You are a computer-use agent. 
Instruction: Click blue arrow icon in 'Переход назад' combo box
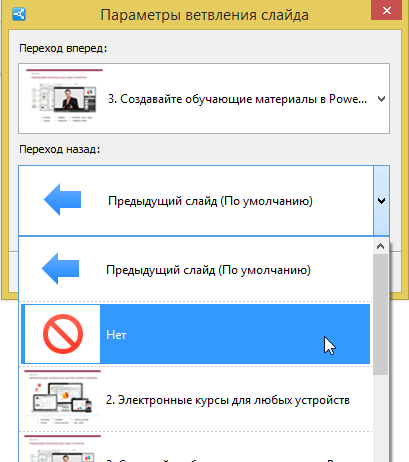click(62, 199)
